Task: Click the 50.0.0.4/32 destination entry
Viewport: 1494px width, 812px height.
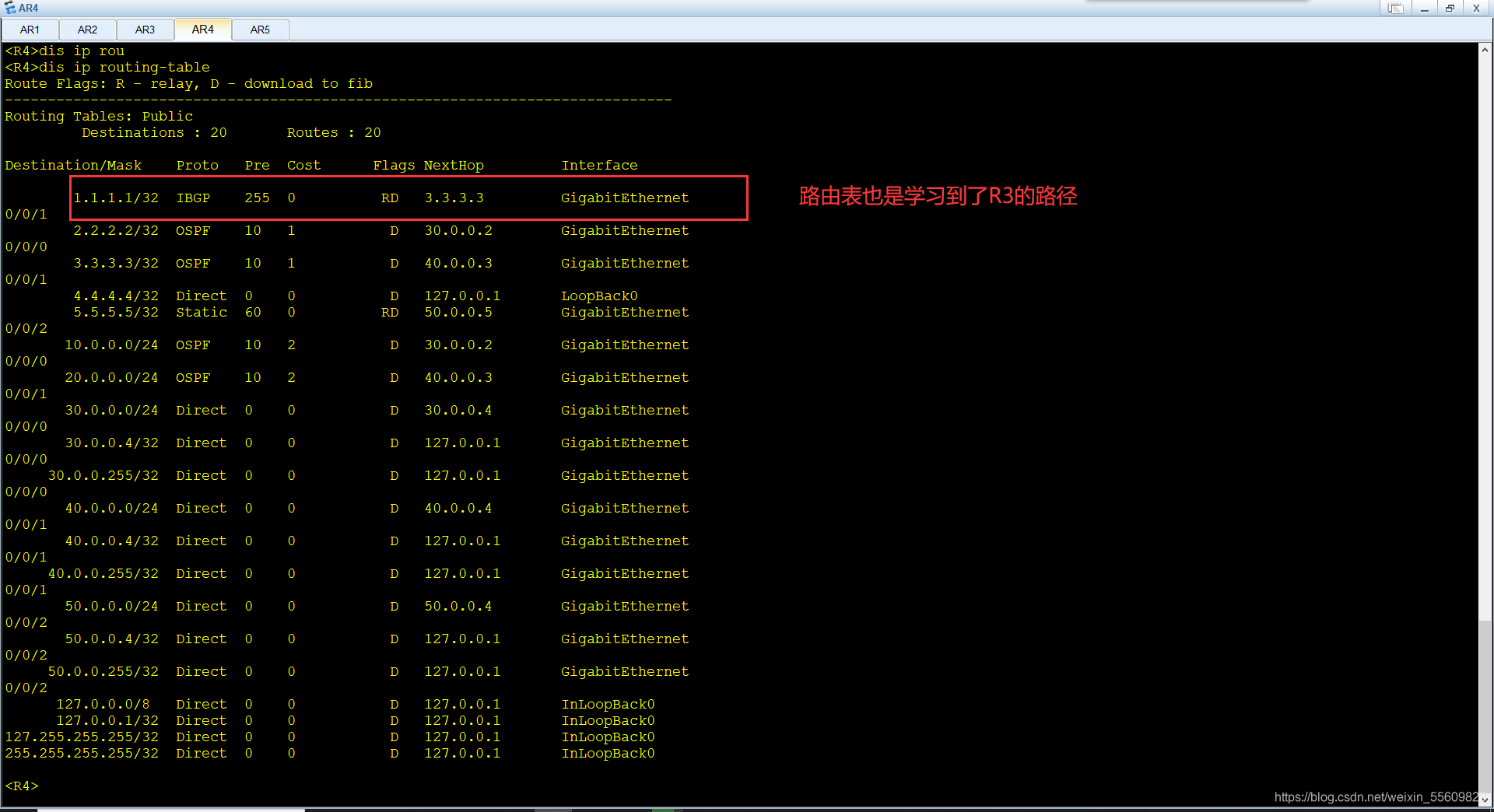Action: coord(111,639)
